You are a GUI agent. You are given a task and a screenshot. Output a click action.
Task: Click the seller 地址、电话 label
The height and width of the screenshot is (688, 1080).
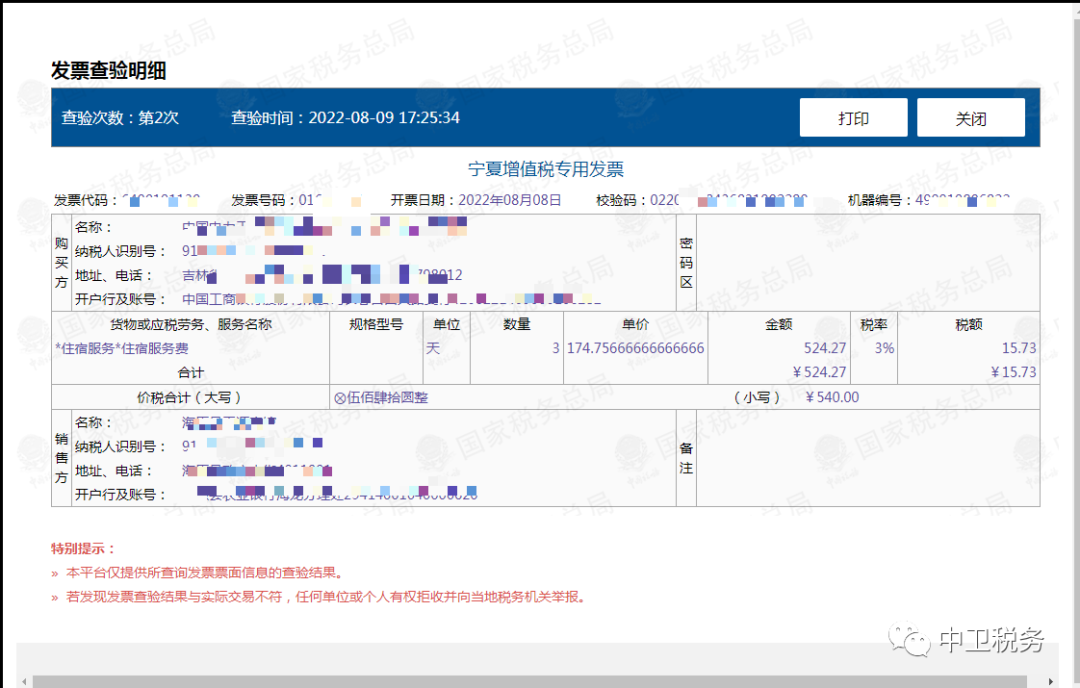114,471
